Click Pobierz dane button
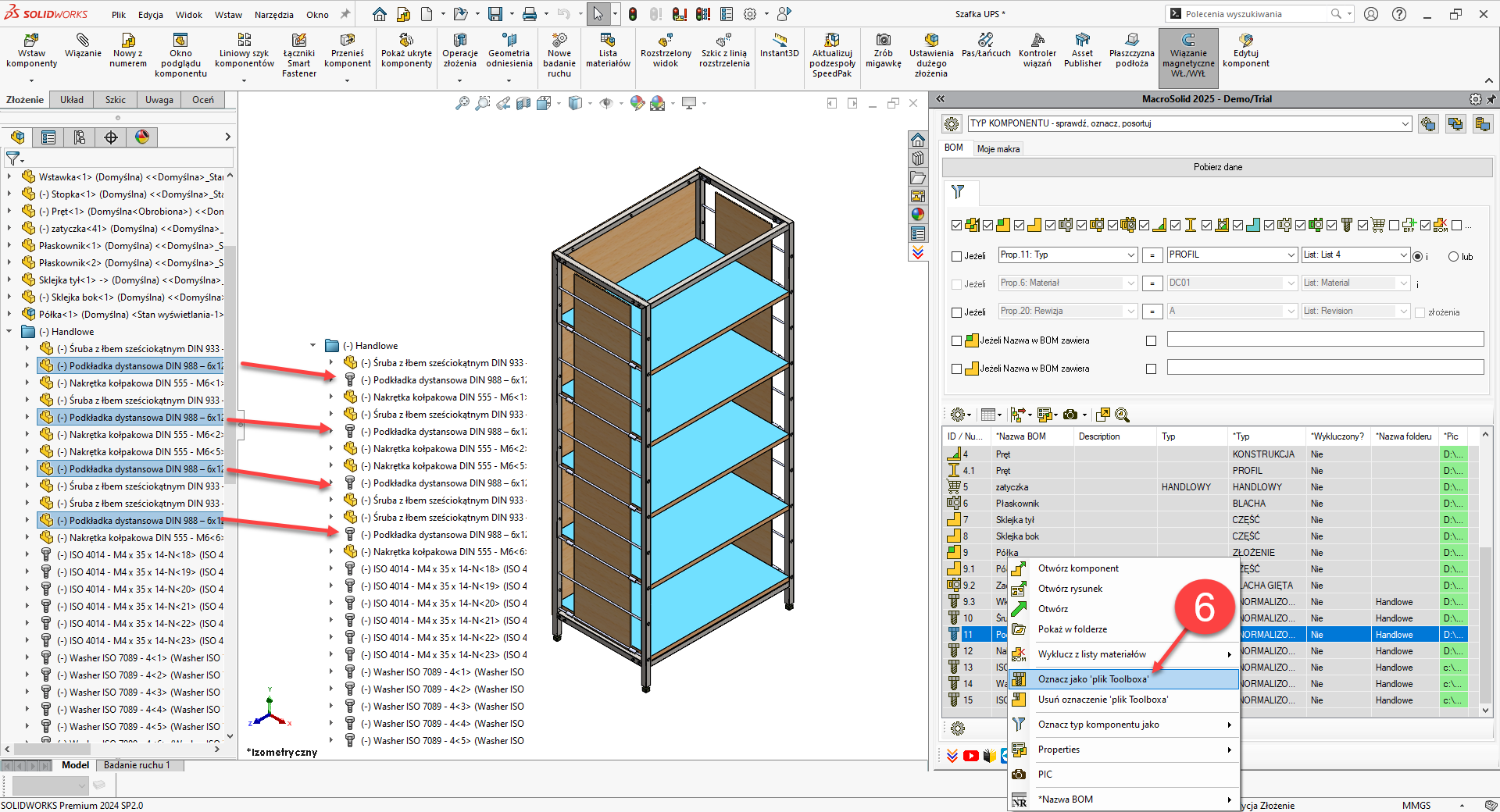 coord(1217,167)
